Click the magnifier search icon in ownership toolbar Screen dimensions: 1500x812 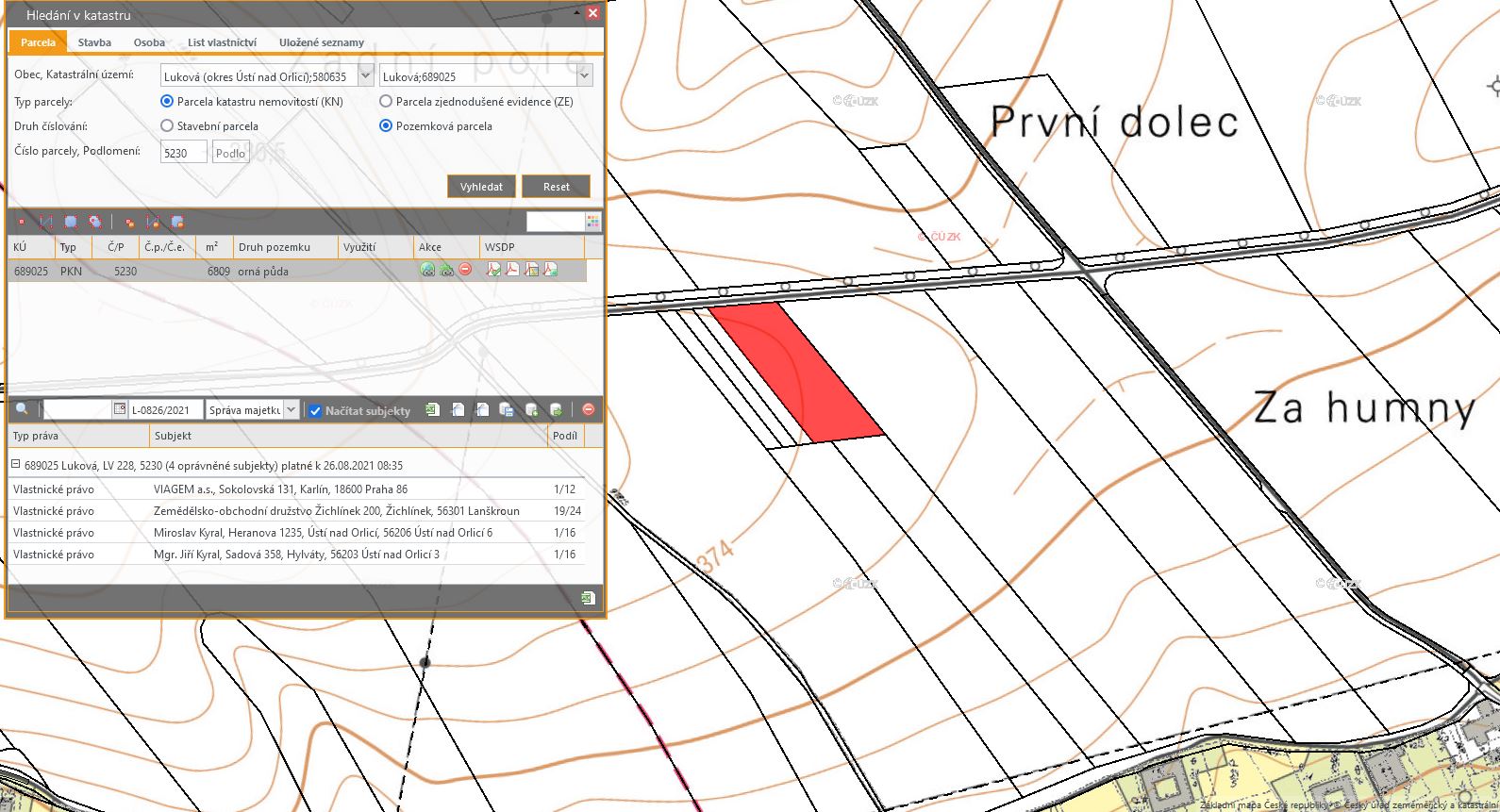pos(22,410)
